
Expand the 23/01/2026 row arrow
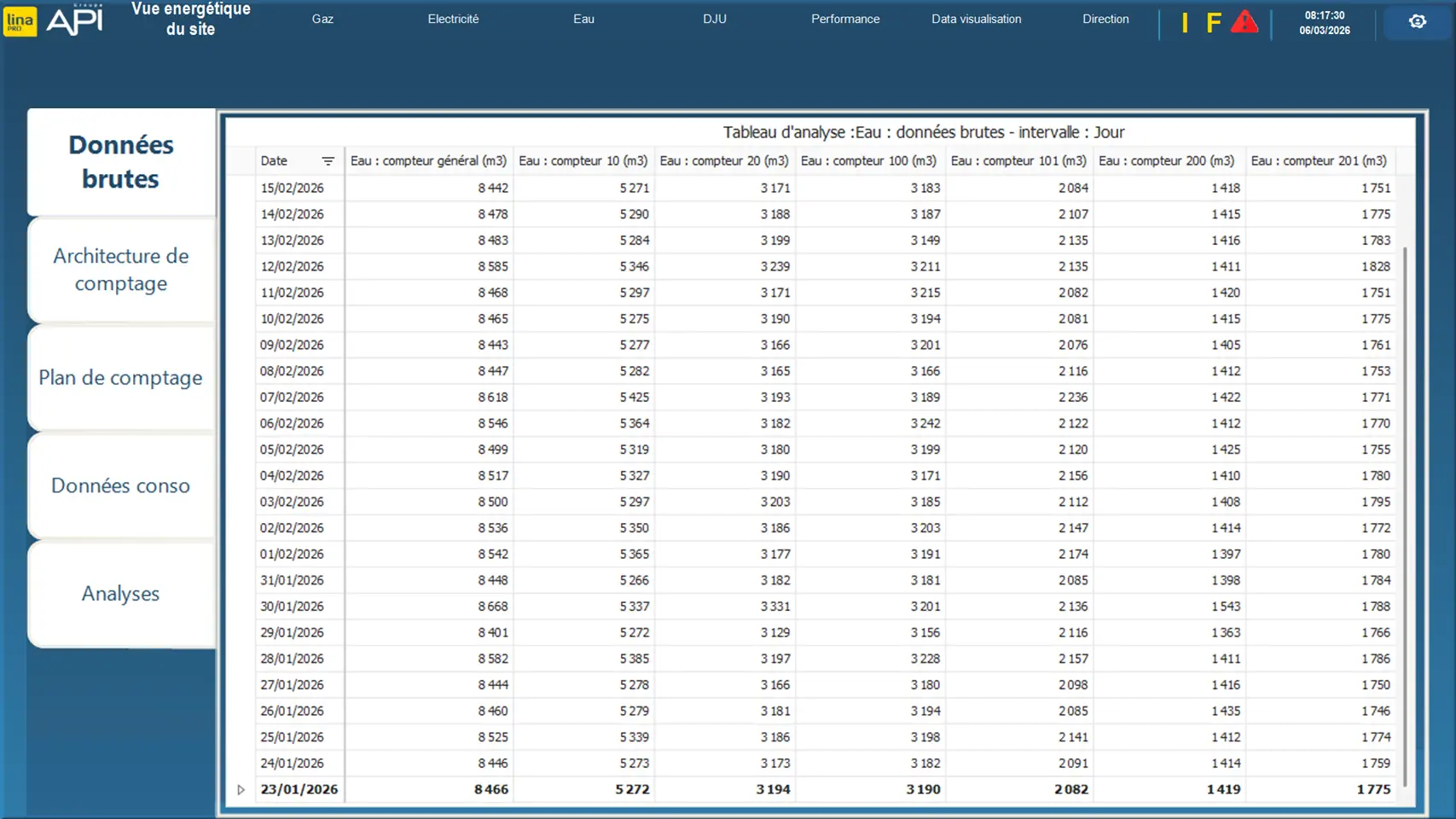[241, 790]
